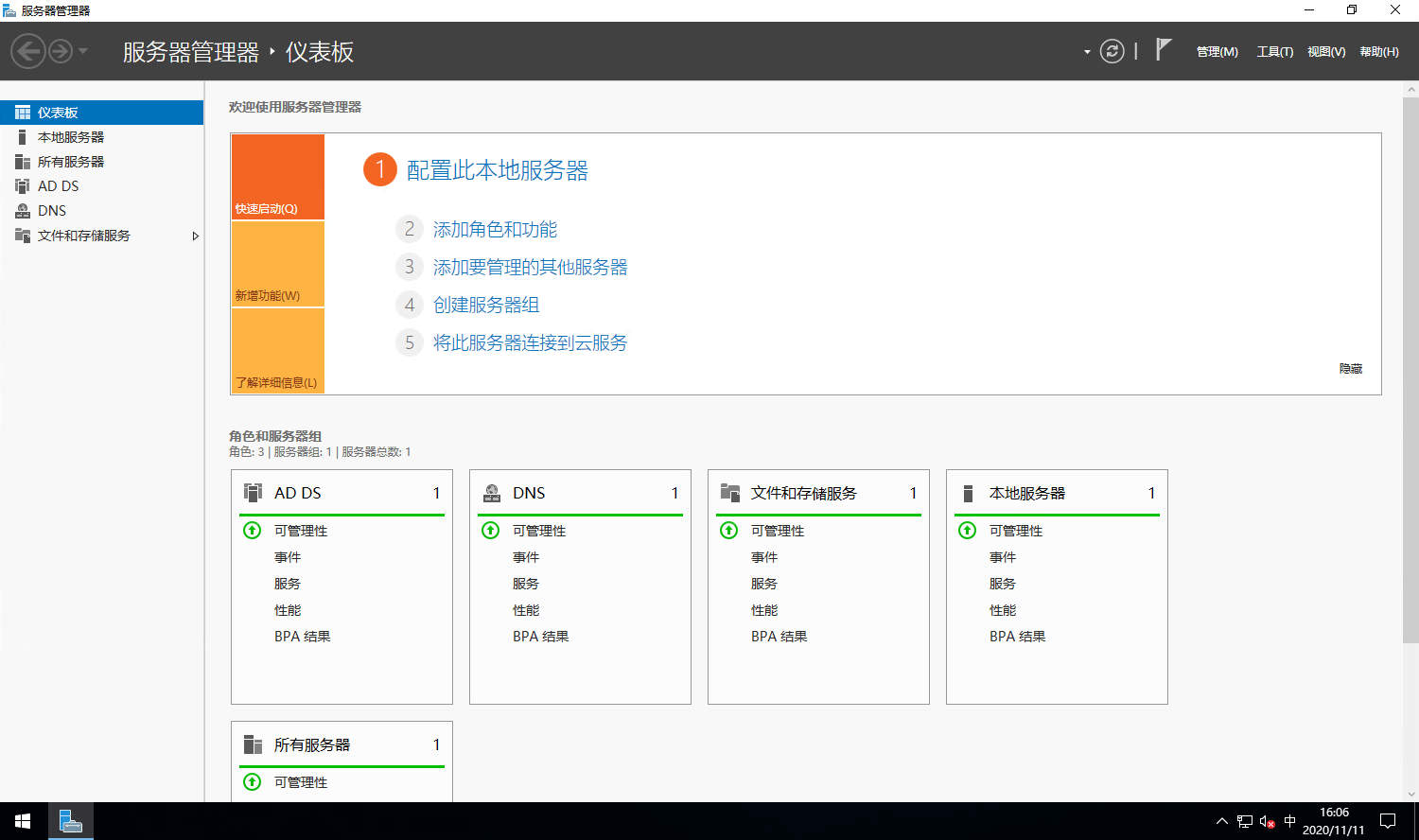This screenshot has height=840, width=1419.
Task: Open BPA 结果 in the DNS tile
Action: click(x=541, y=637)
